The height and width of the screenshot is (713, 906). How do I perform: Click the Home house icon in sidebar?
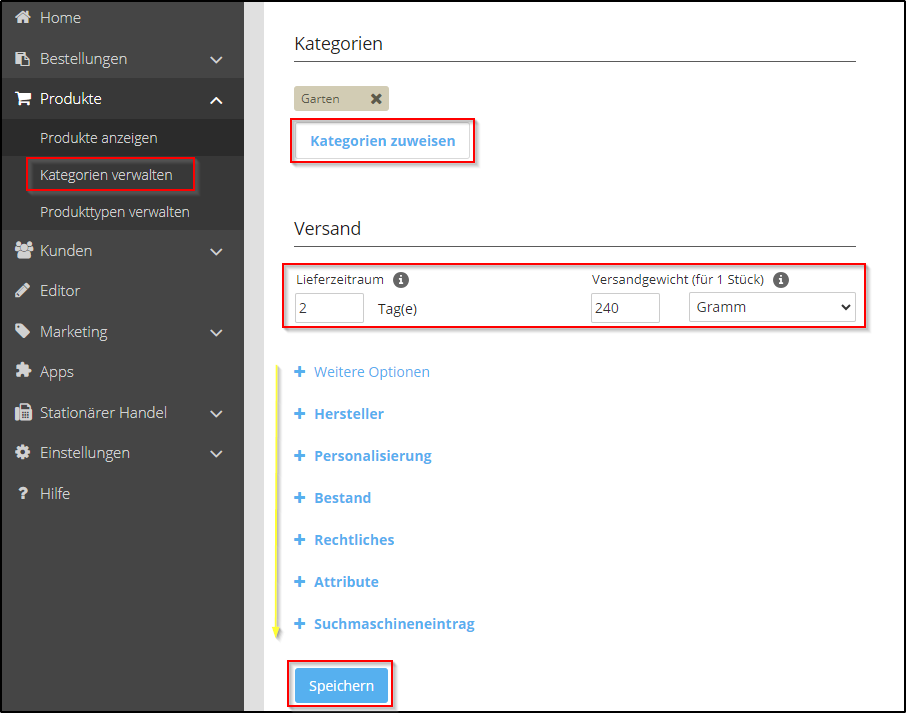click(23, 18)
